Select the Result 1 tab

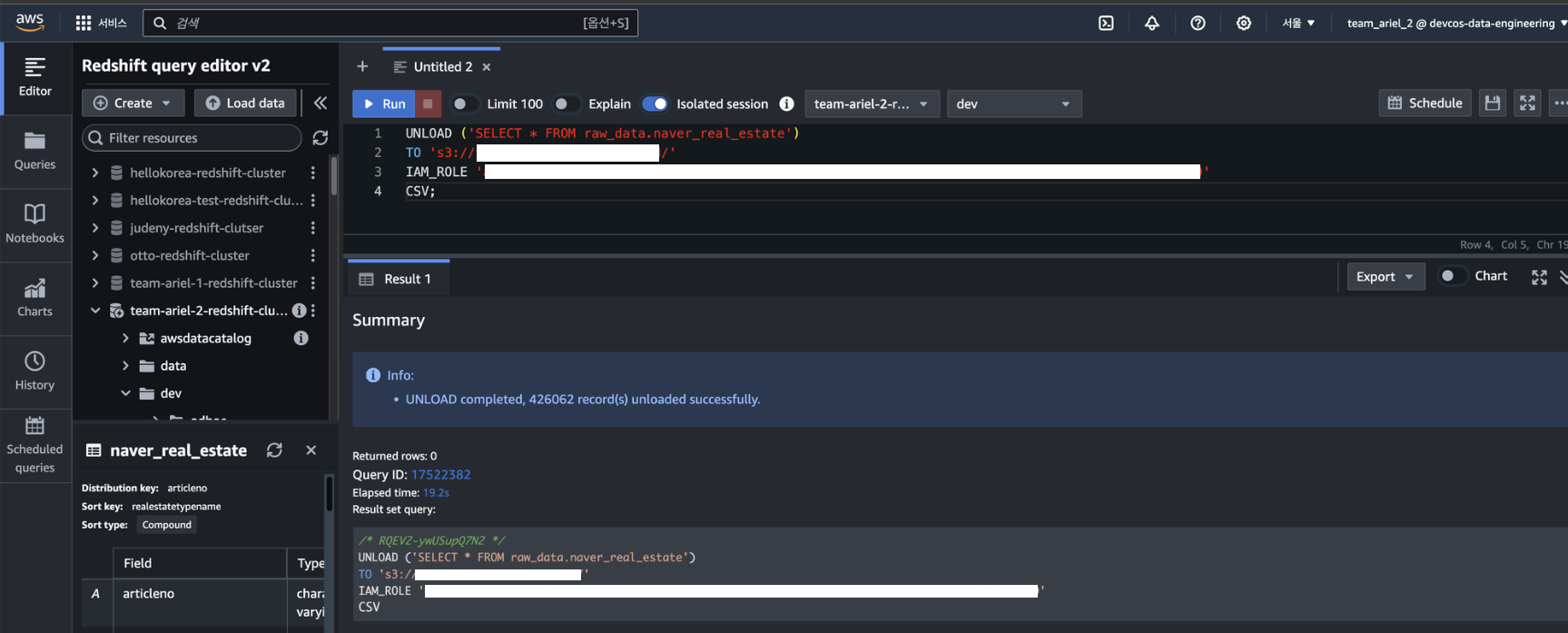tap(397, 279)
